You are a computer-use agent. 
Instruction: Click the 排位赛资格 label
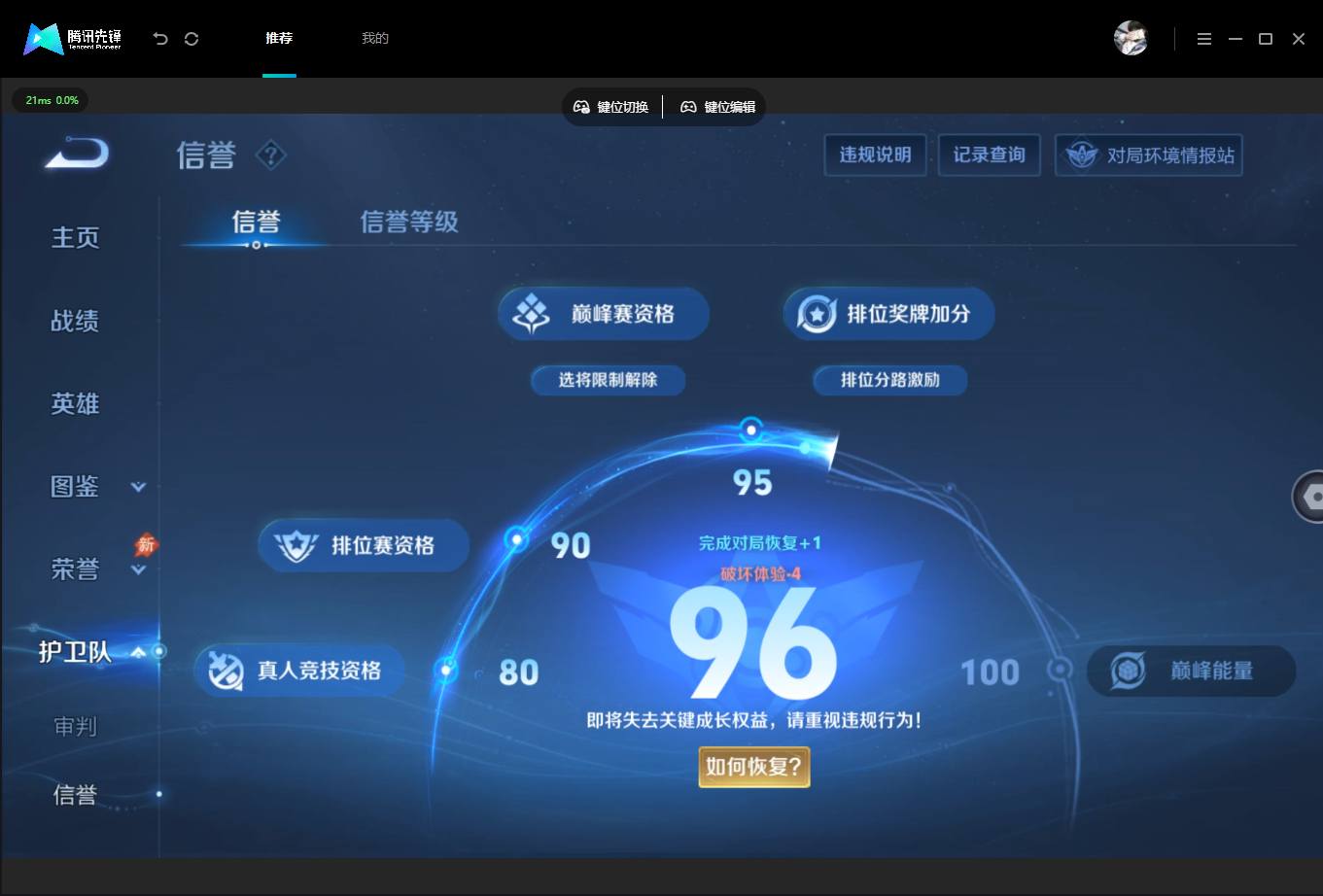[383, 546]
